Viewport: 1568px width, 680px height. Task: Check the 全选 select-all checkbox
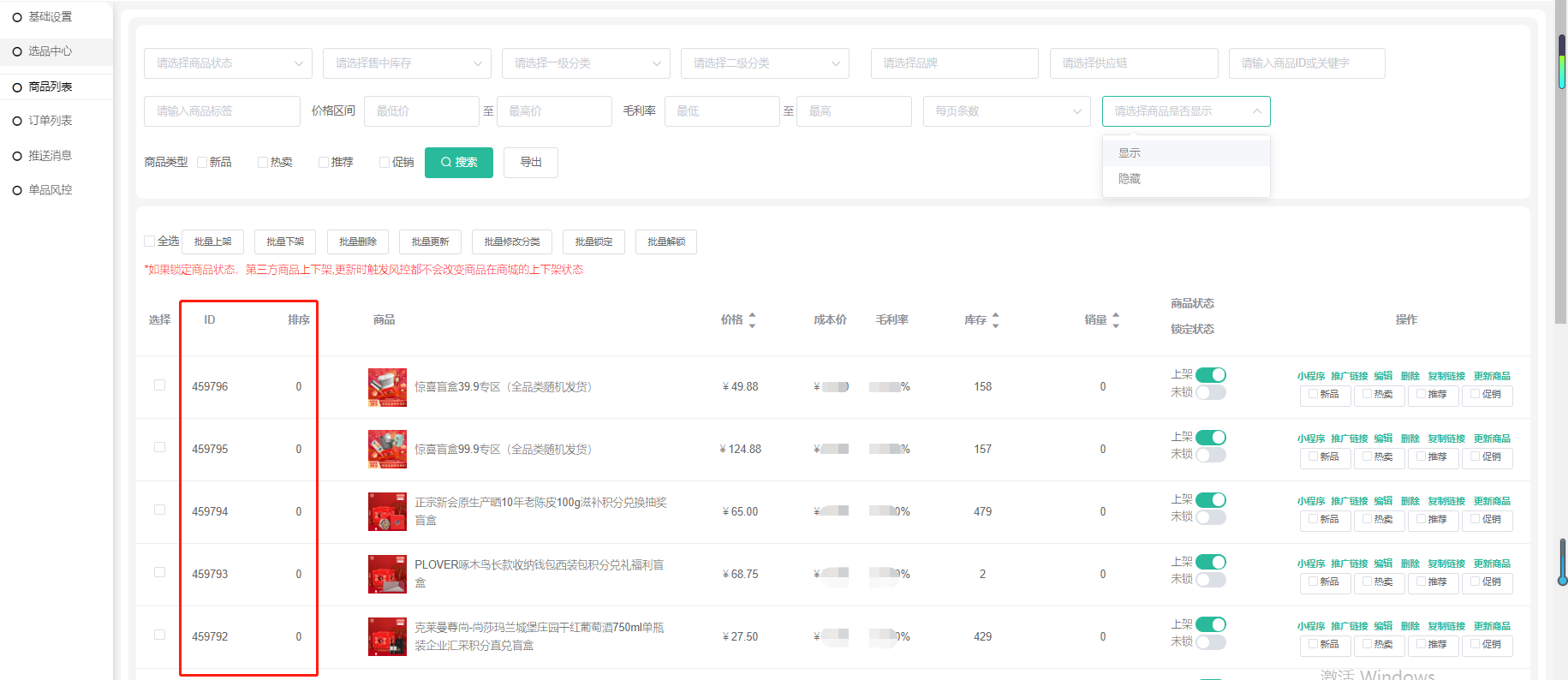[150, 242]
